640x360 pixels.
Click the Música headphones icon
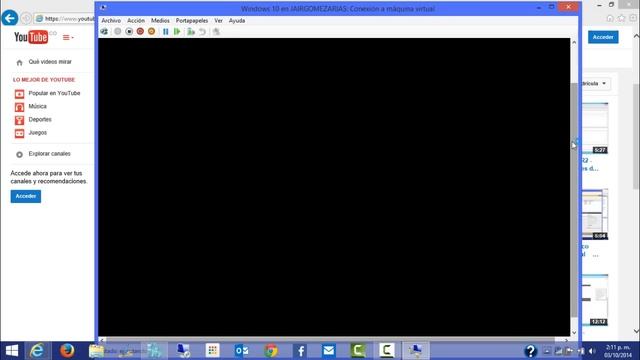(x=19, y=107)
